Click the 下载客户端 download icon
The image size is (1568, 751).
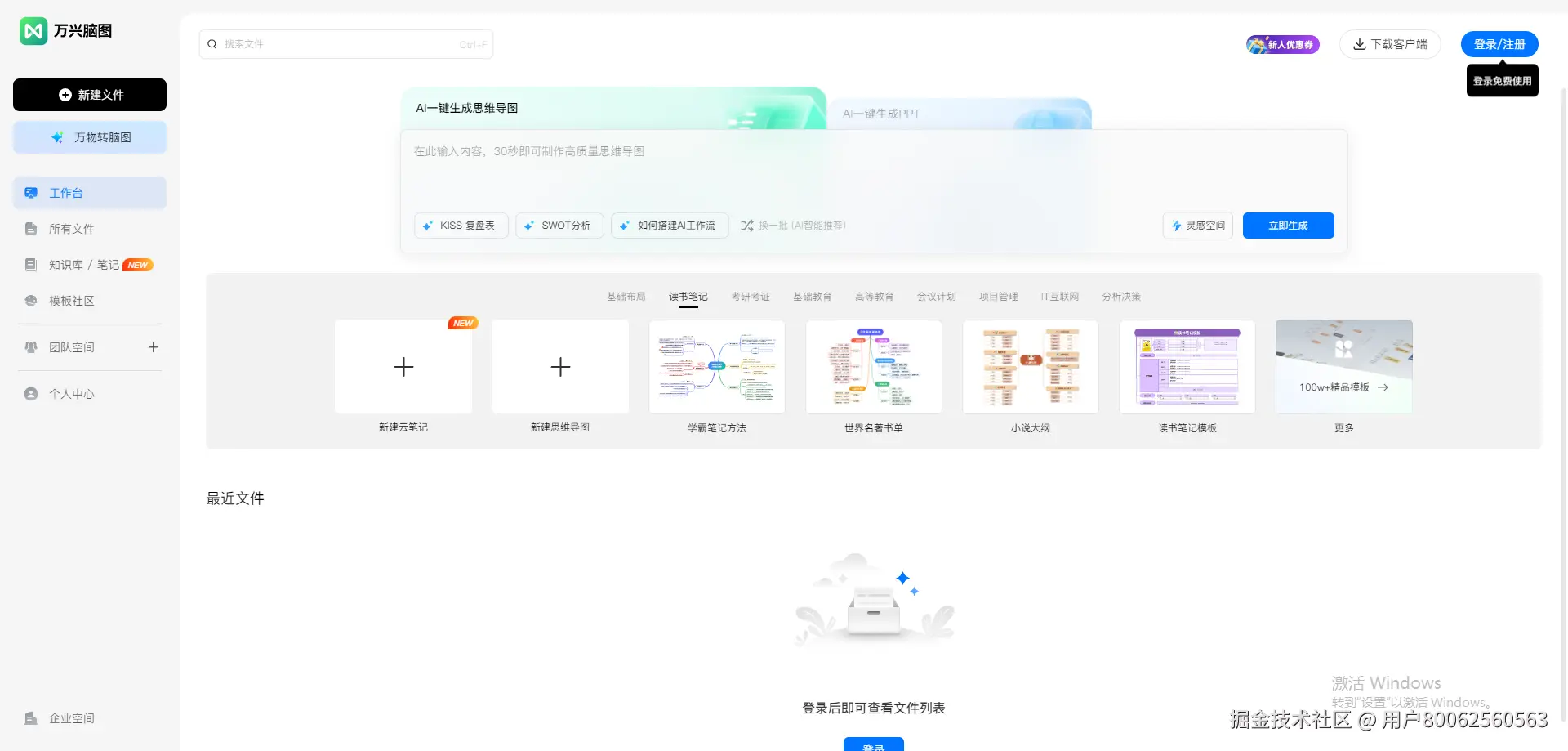(x=1360, y=44)
